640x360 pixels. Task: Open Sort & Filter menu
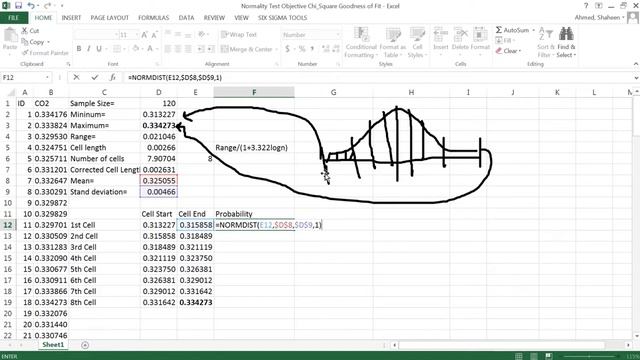coord(545,42)
